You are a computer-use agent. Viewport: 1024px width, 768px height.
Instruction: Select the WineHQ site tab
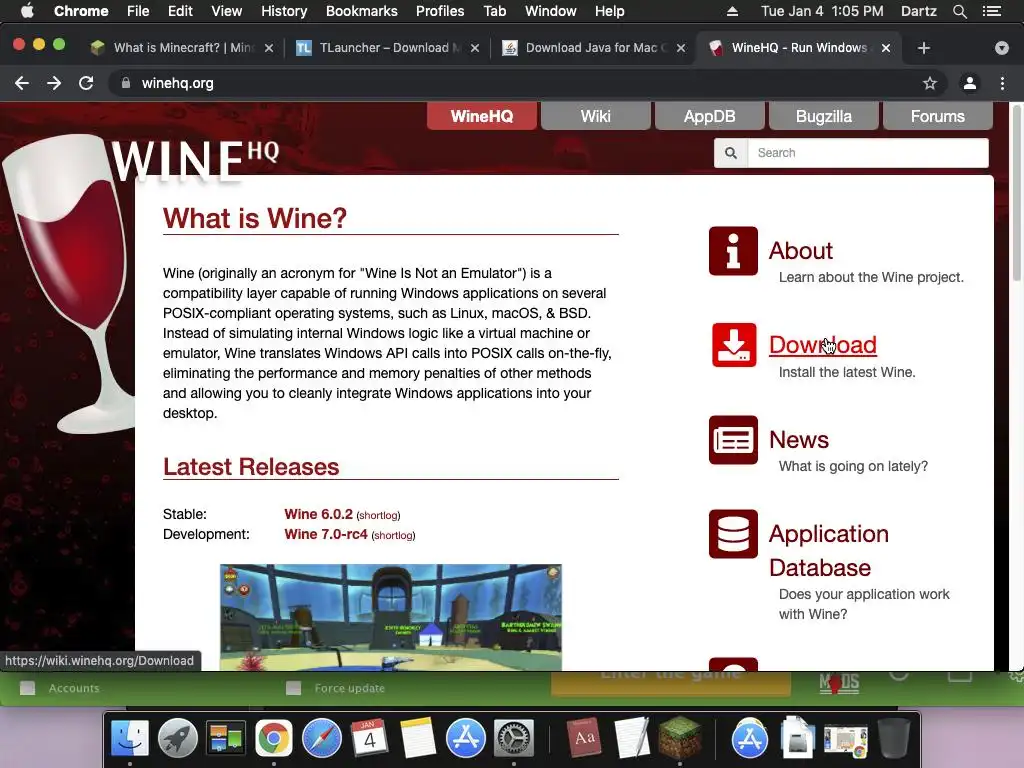coord(482,116)
